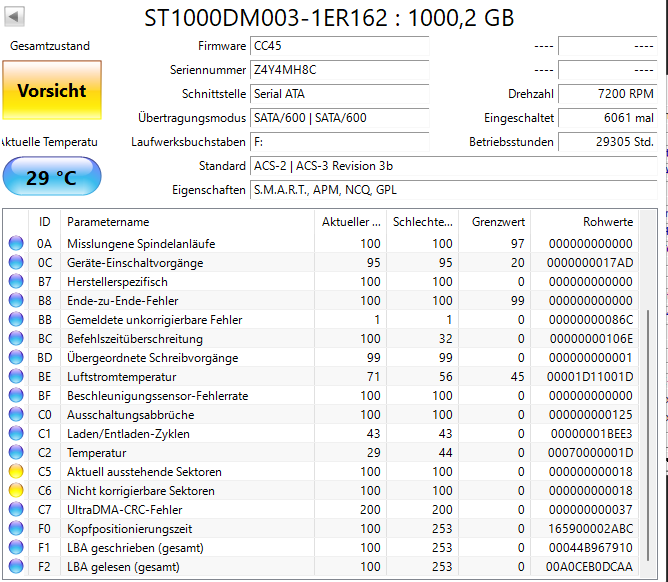The width and height of the screenshot is (668, 582).
Task: Click the yellow warning icon for Aktuell ausstehende Sektoren
Action: coord(16,471)
